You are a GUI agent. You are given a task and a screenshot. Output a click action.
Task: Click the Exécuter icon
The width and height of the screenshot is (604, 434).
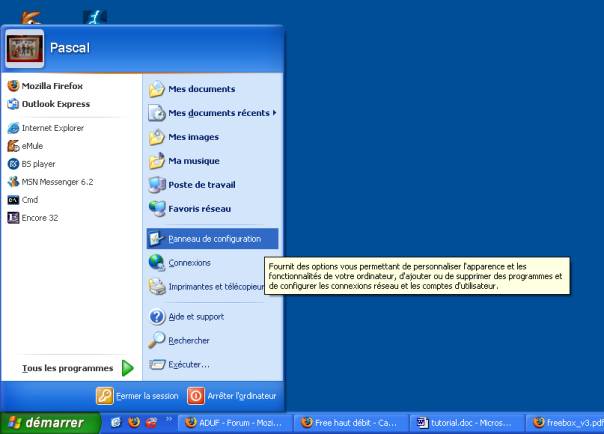[157, 364]
